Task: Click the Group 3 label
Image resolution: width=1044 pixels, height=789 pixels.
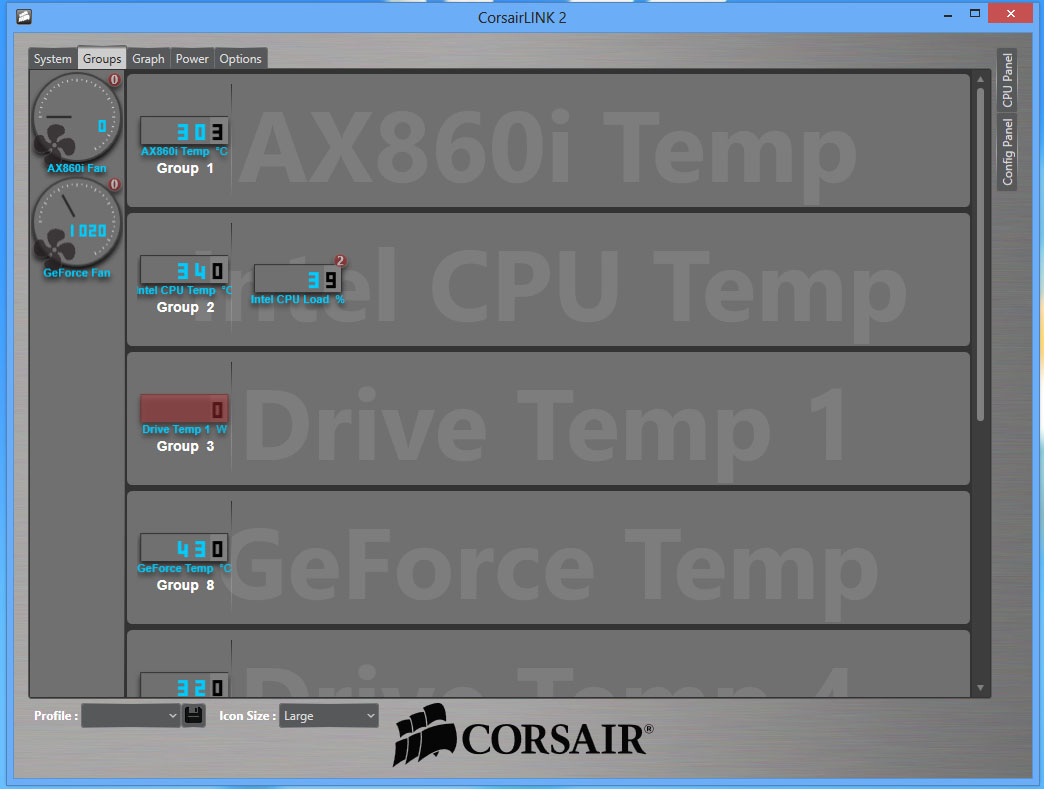Action: pyautogui.click(x=185, y=447)
